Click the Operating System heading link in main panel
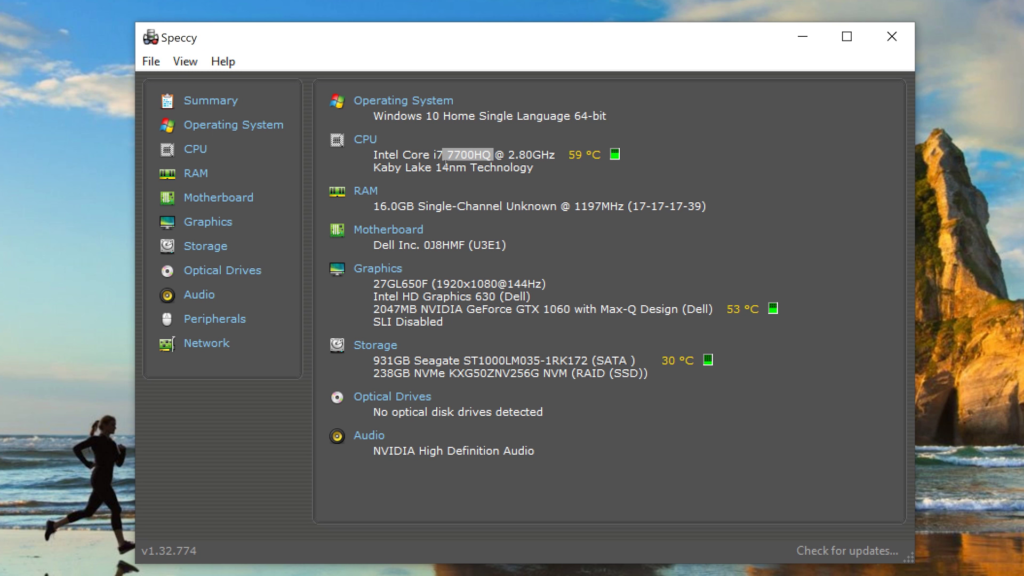Image resolution: width=1024 pixels, height=576 pixels. pos(403,101)
